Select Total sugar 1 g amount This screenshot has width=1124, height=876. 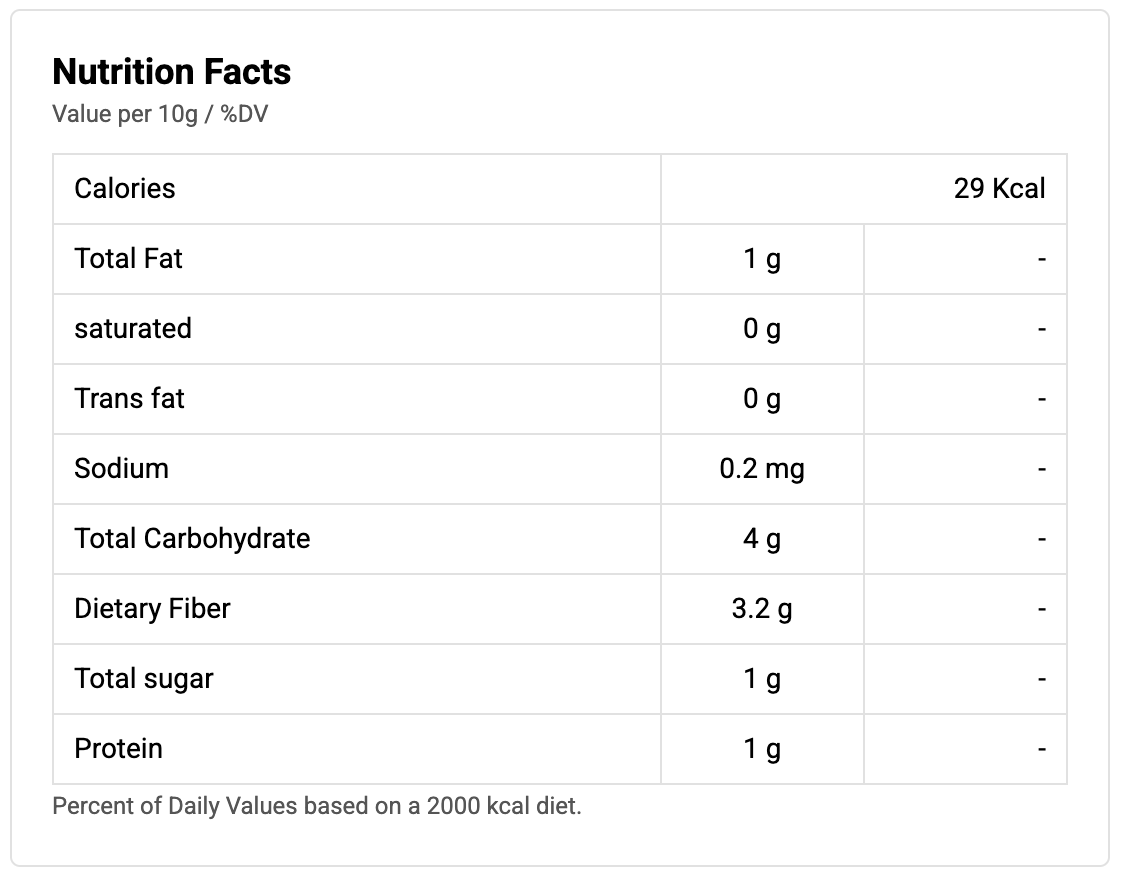(x=762, y=679)
